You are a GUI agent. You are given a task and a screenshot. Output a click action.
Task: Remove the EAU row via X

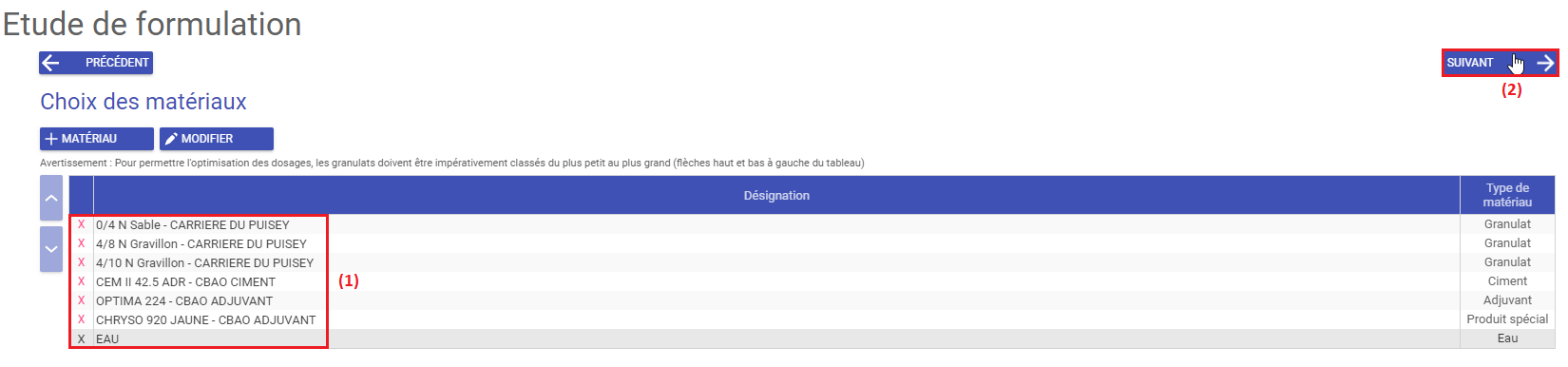tap(81, 338)
